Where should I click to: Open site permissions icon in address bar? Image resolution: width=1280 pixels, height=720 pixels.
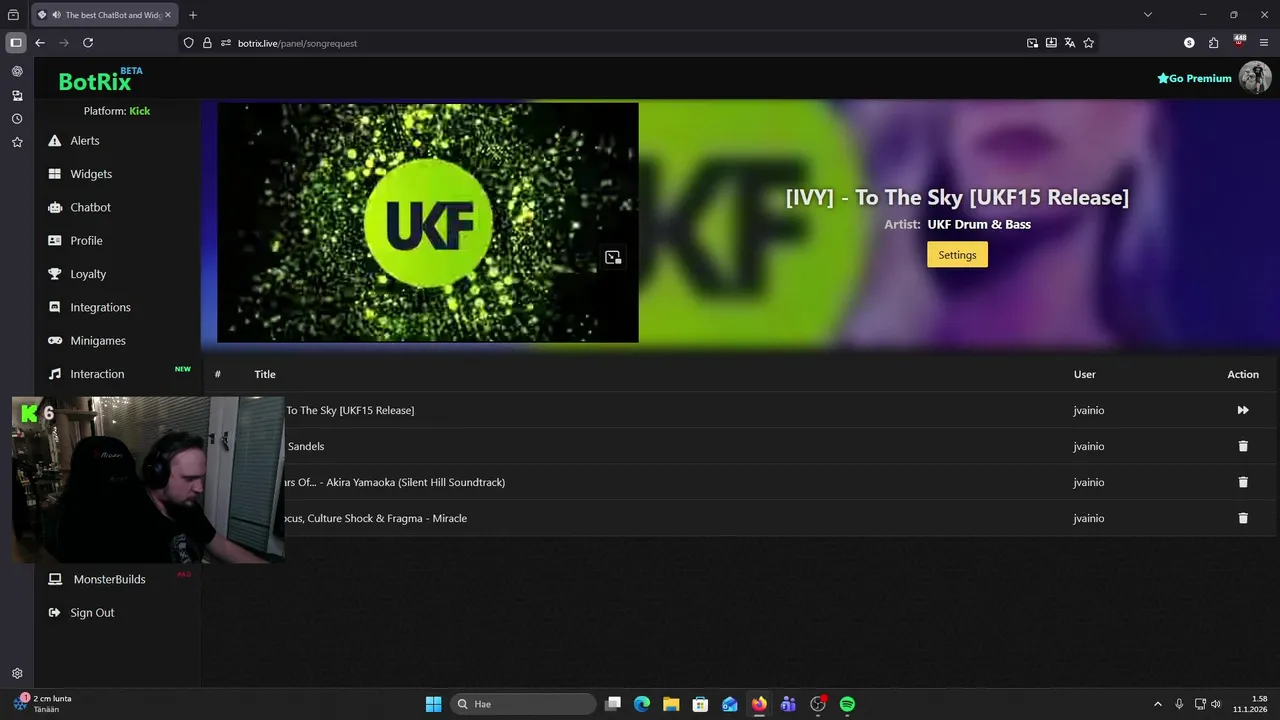(226, 43)
